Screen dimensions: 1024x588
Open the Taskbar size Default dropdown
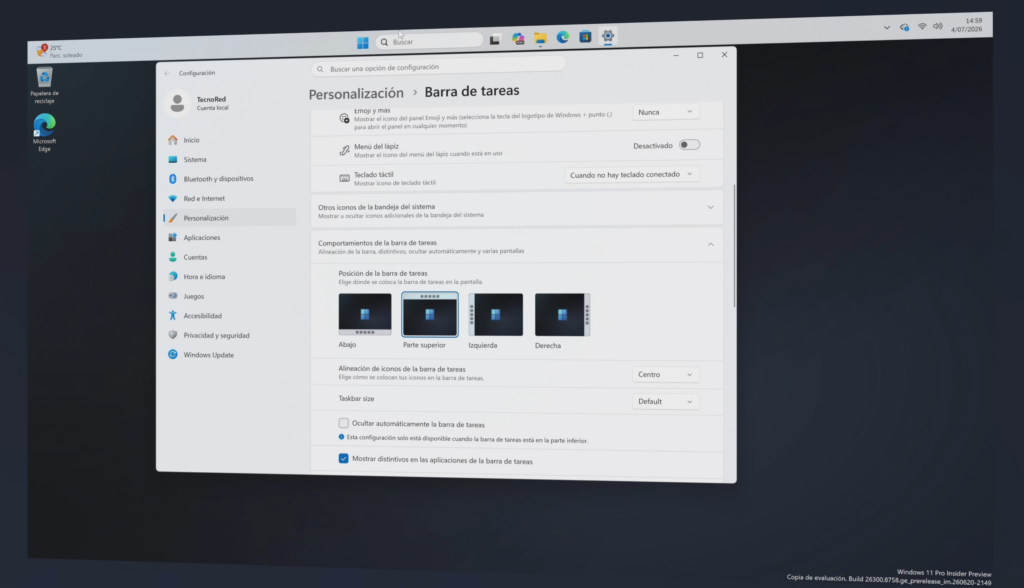pos(665,401)
